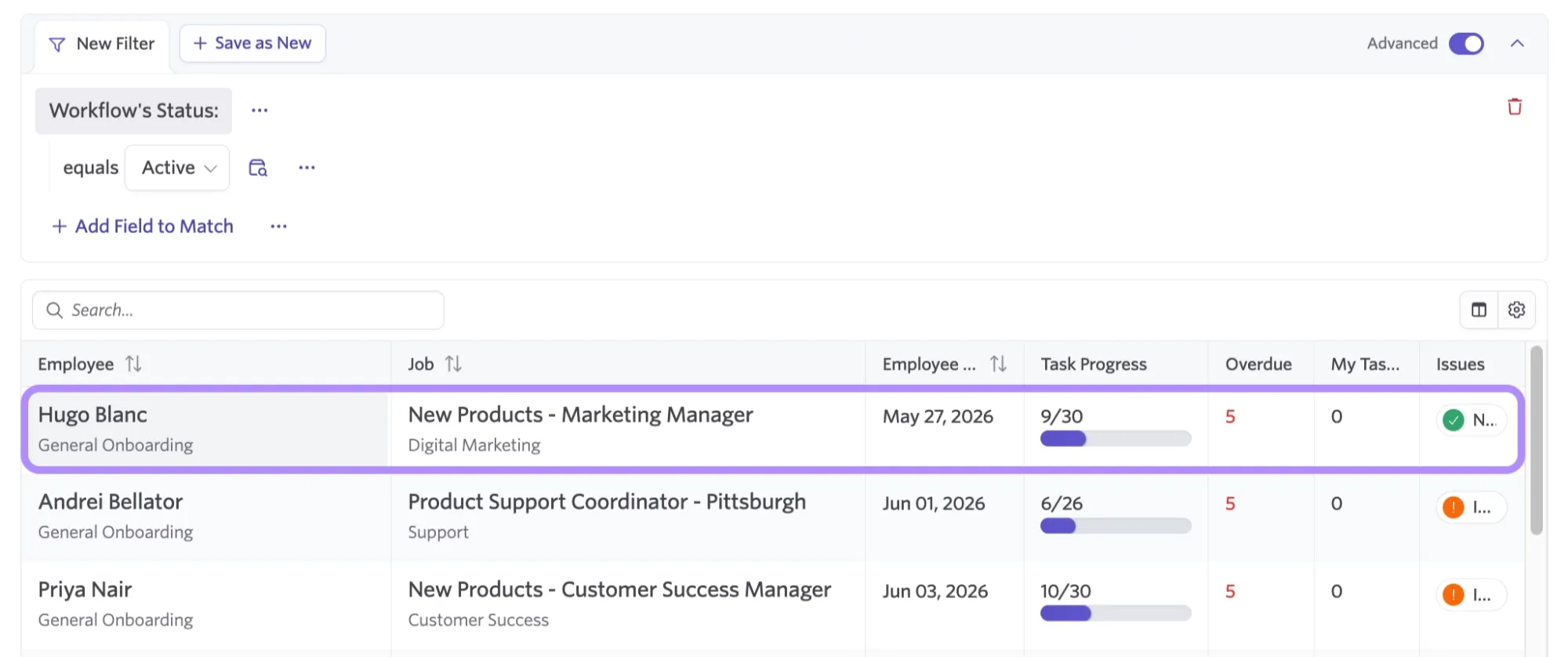Screen dimensions: 1568x657
Task: Click the Overdue column header
Action: click(1258, 364)
